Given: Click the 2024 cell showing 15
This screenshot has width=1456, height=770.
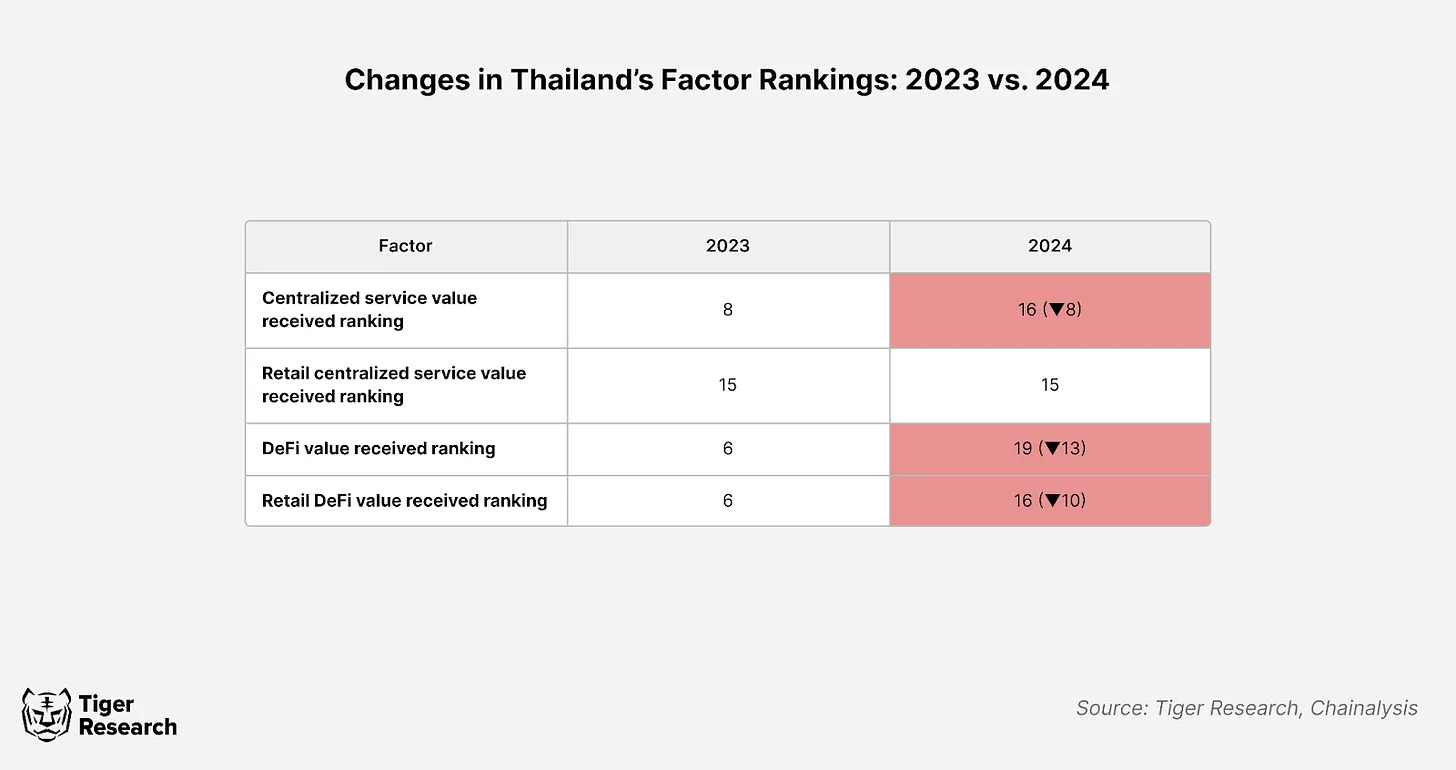Looking at the screenshot, I should point(1049,385).
